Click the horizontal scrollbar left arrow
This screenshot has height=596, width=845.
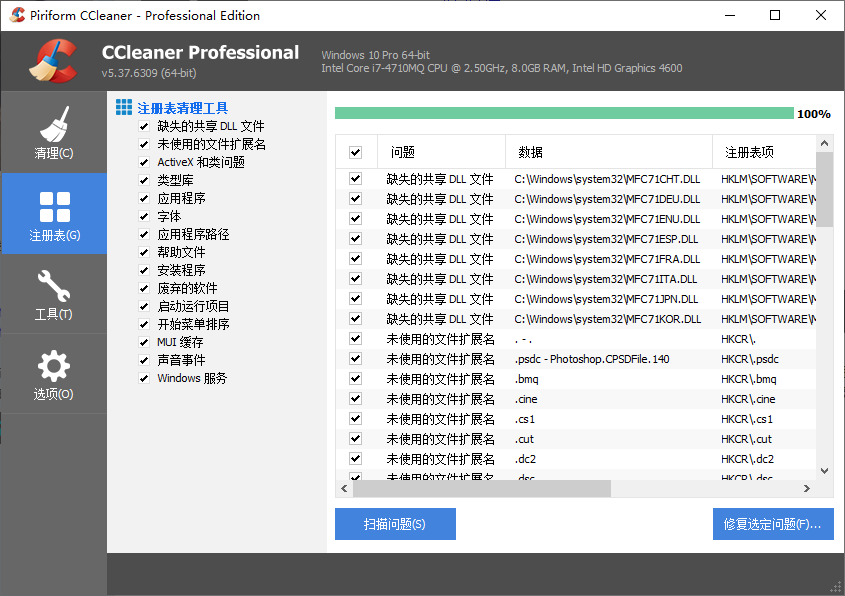[x=344, y=489]
